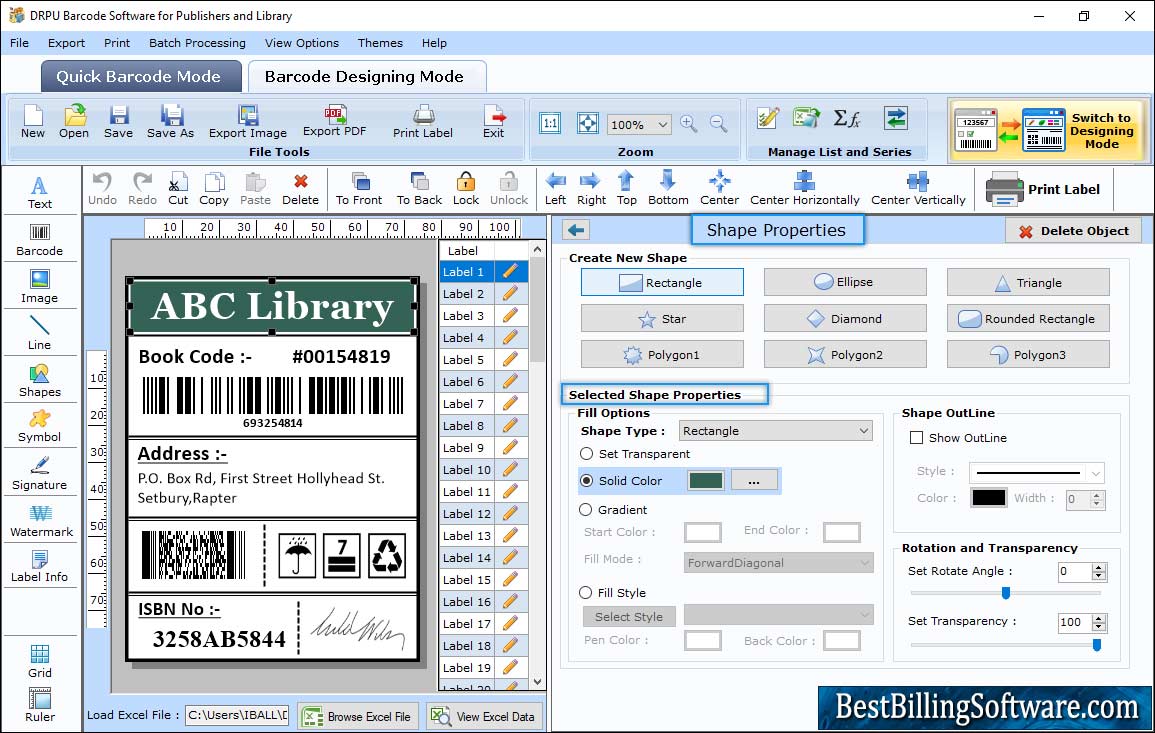Click the back arrow in Shape Properties
The height and width of the screenshot is (733, 1155).
tap(576, 231)
